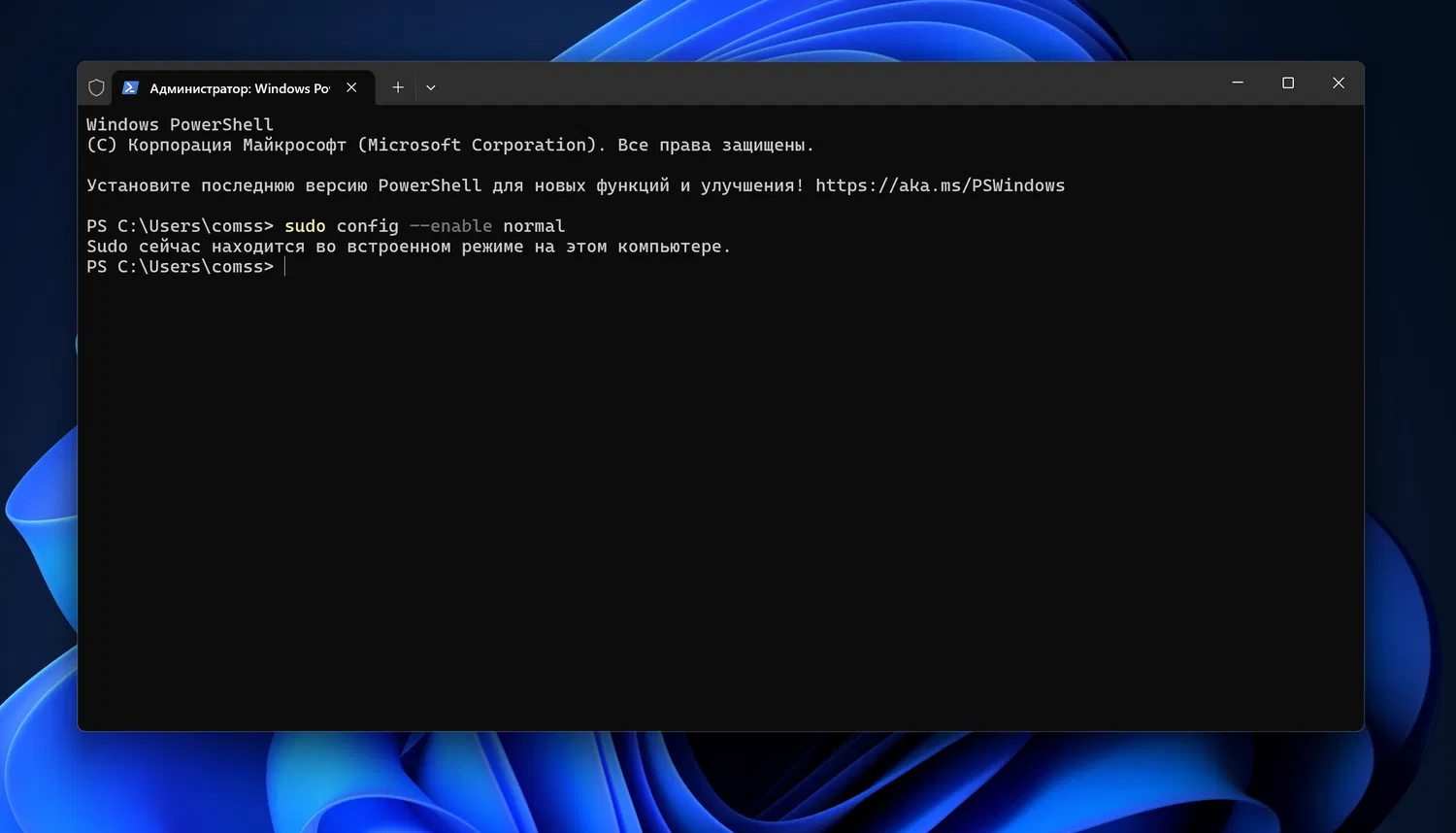Click the 'Windows PowerShell' header line

pyautogui.click(x=180, y=124)
